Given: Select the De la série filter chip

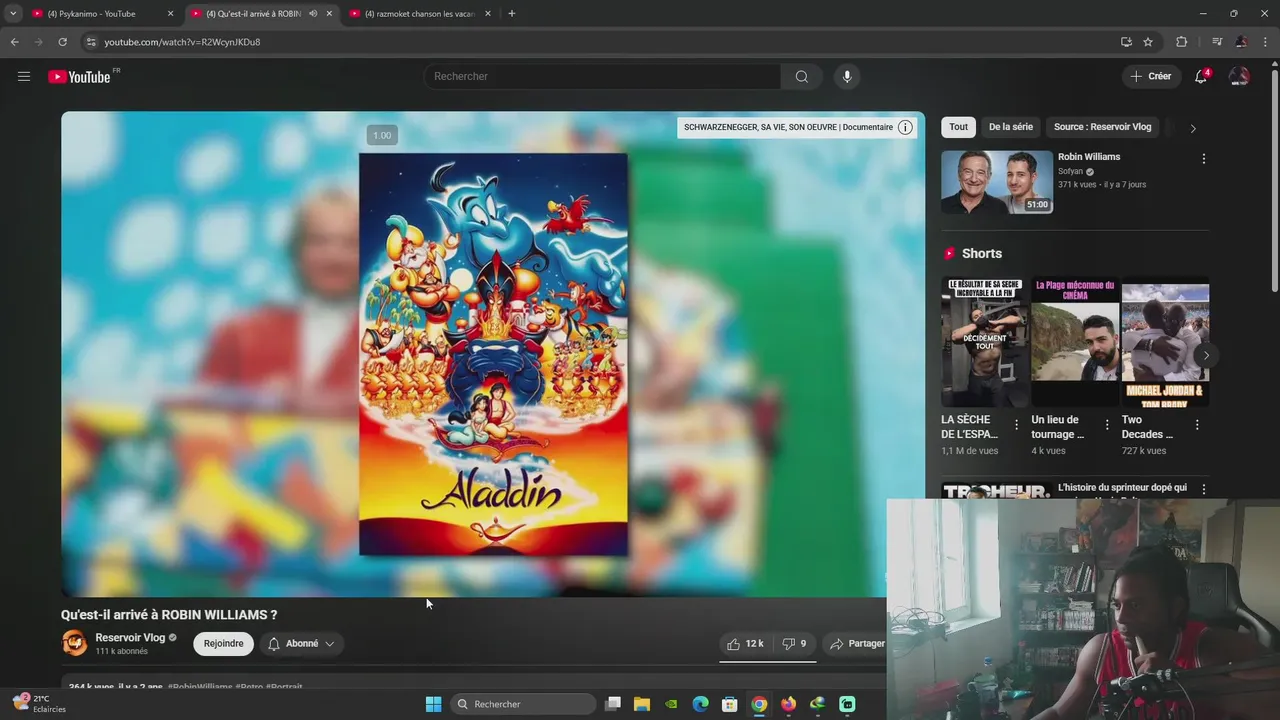Looking at the screenshot, I should (x=1010, y=127).
